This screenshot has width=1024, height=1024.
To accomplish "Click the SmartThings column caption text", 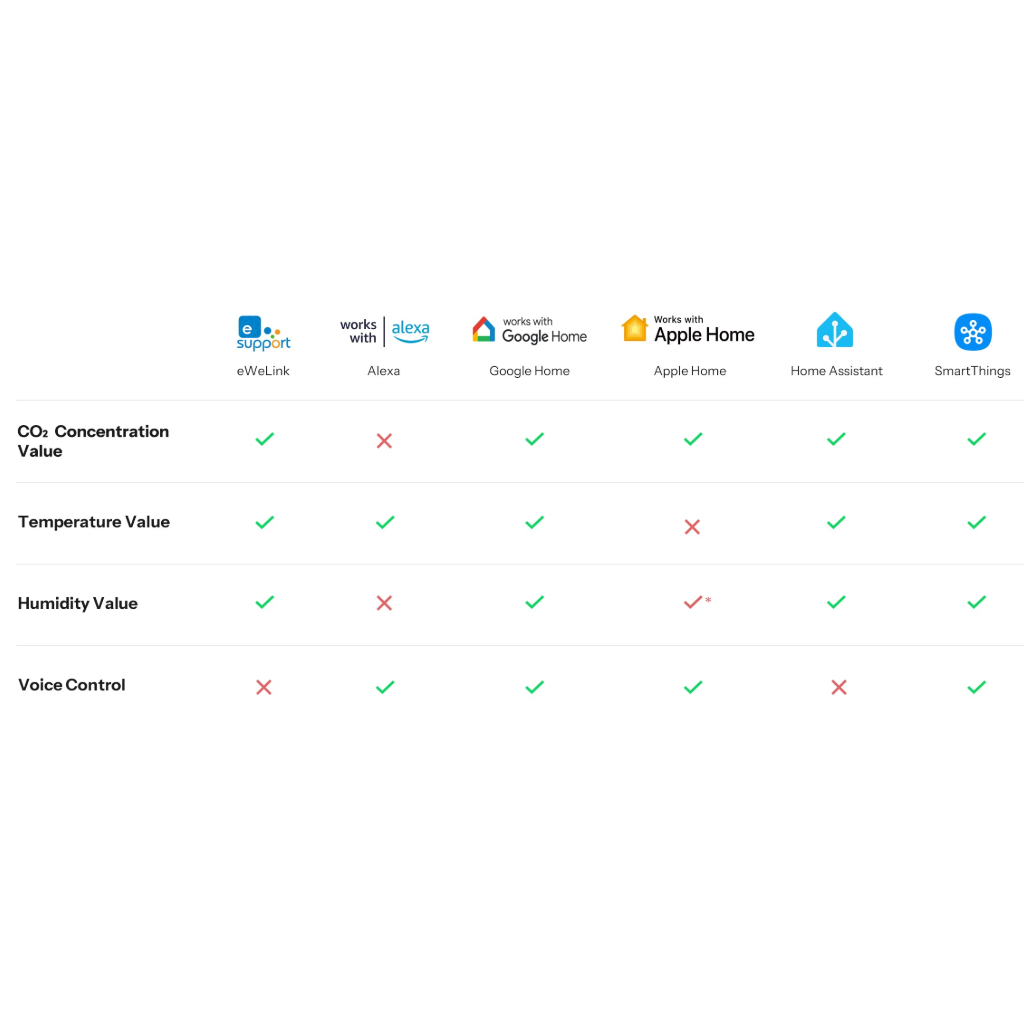I will (x=972, y=371).
